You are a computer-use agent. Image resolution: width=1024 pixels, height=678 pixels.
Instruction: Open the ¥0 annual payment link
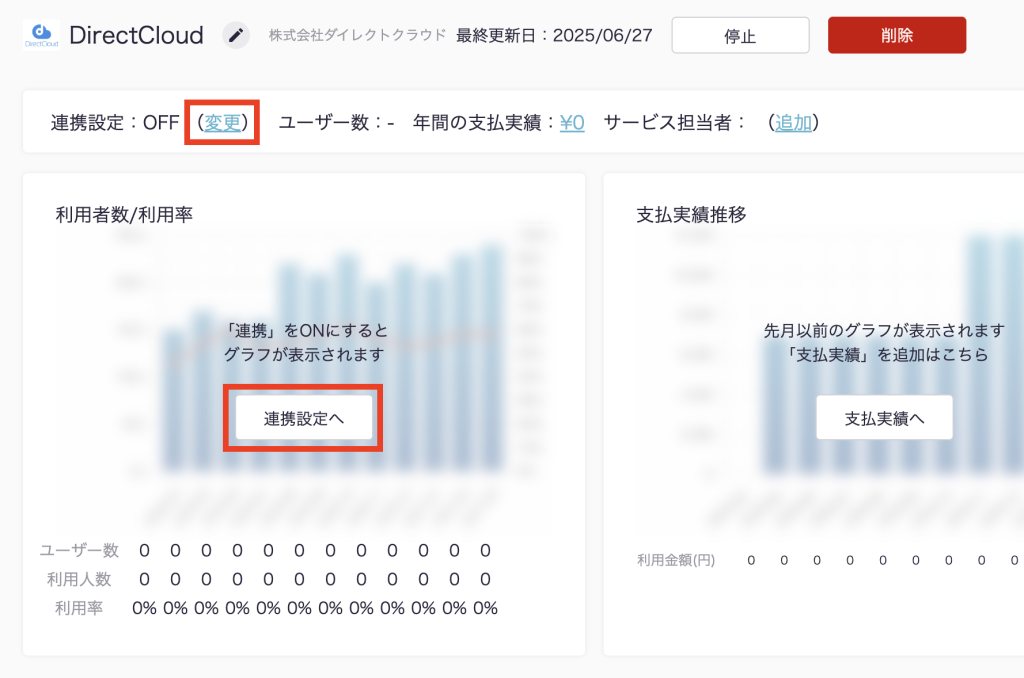click(572, 123)
